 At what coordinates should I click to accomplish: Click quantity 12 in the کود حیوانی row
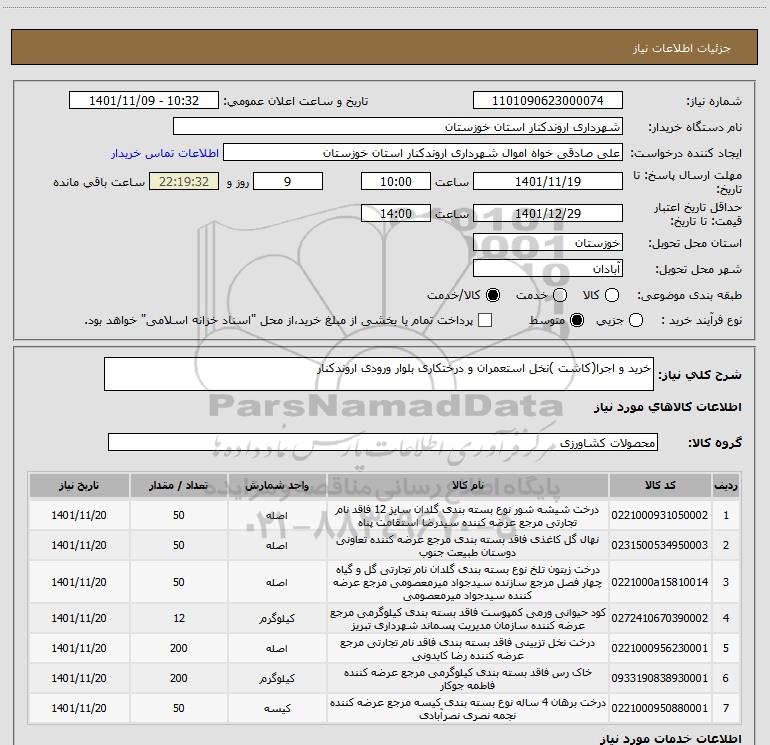pos(179,618)
